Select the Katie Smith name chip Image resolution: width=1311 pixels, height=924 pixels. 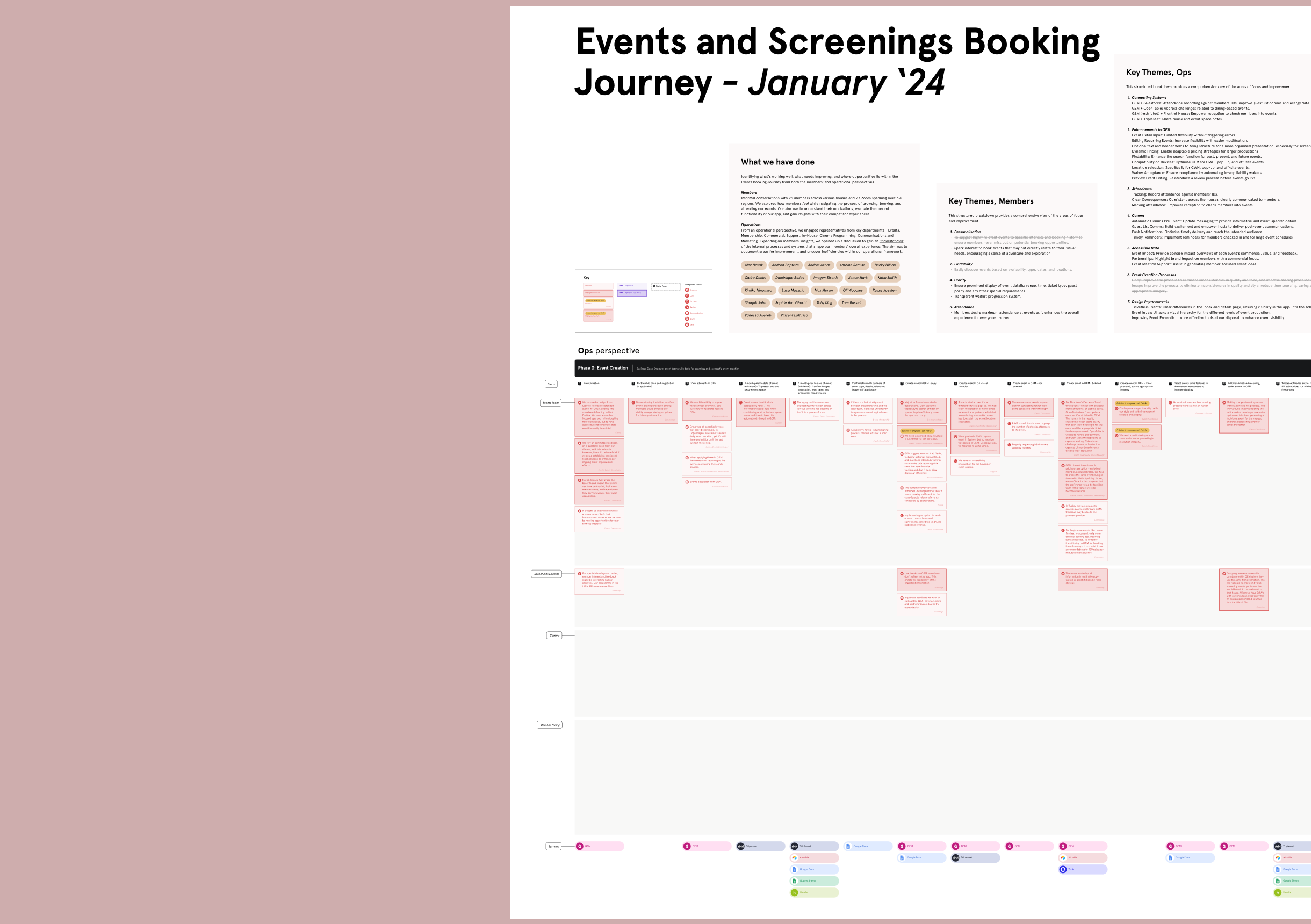pyautogui.click(x=887, y=278)
